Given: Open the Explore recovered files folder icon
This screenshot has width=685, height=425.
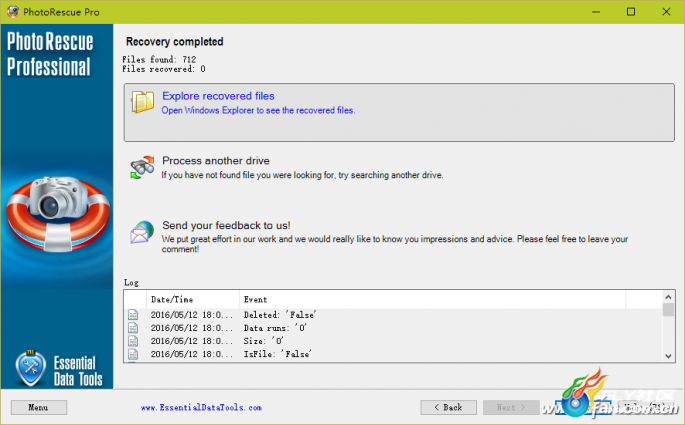Looking at the screenshot, I should (142, 102).
